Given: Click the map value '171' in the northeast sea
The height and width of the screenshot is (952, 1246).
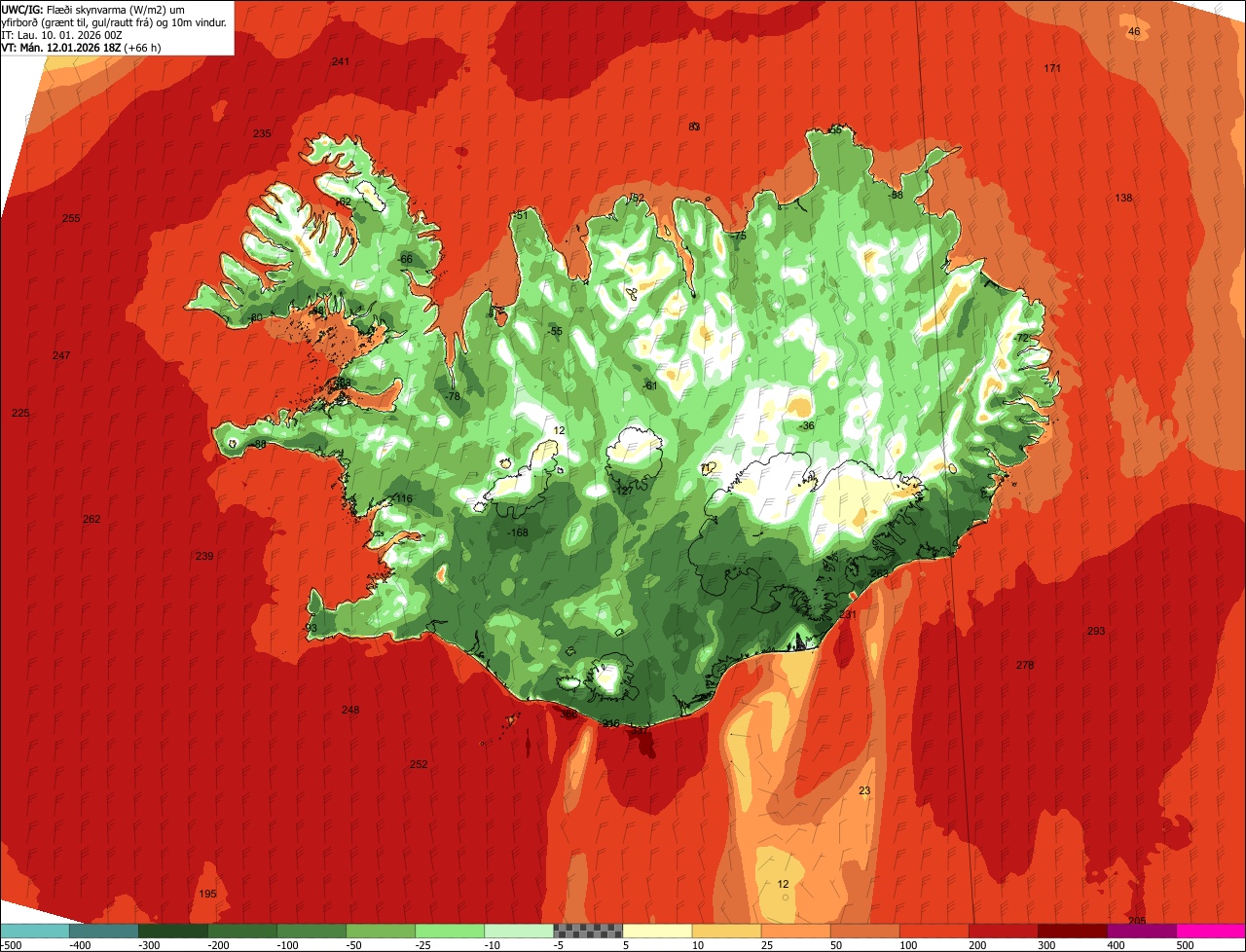Looking at the screenshot, I should (1052, 68).
